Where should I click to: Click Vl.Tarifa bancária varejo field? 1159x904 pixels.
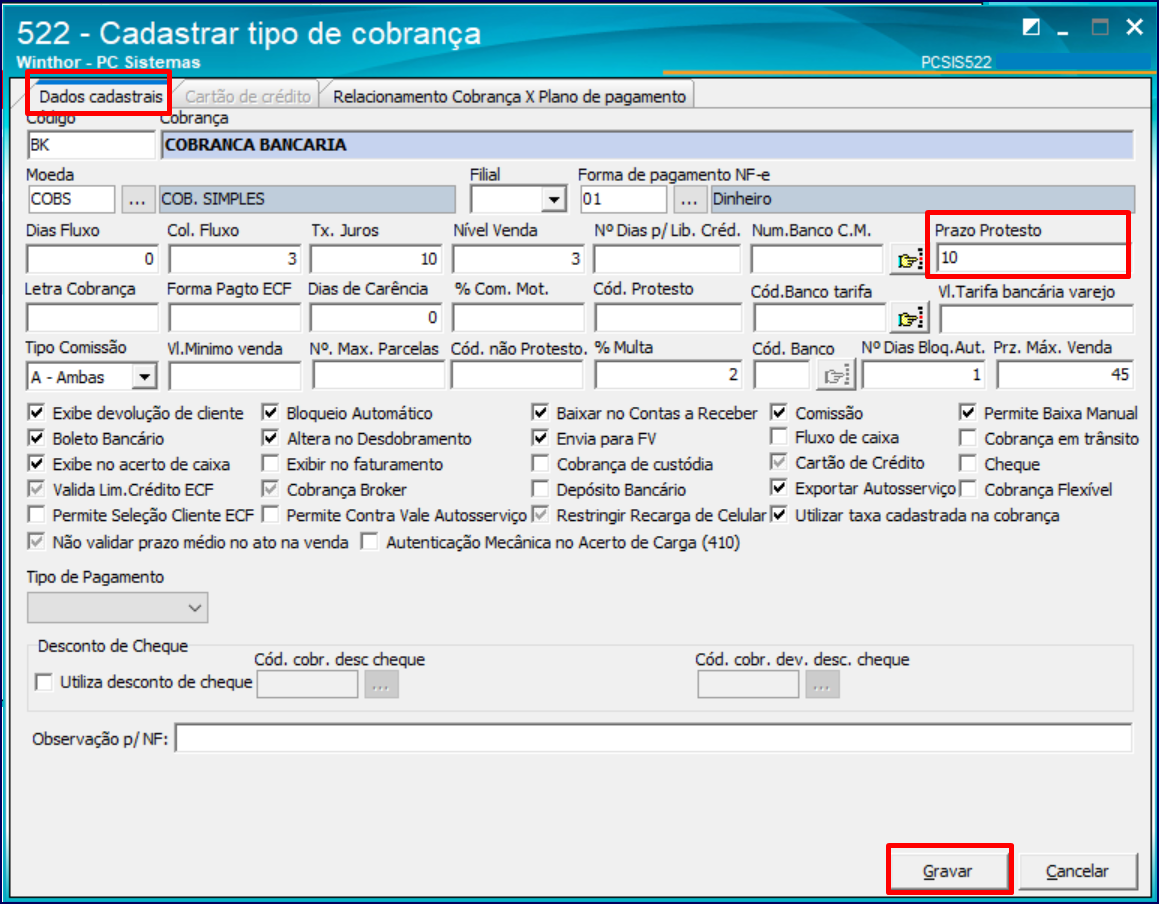pos(1036,319)
